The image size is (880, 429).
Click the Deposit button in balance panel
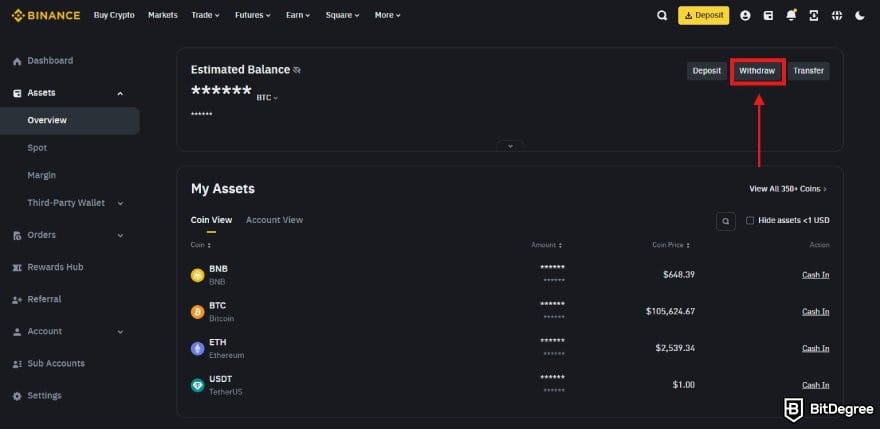[707, 71]
